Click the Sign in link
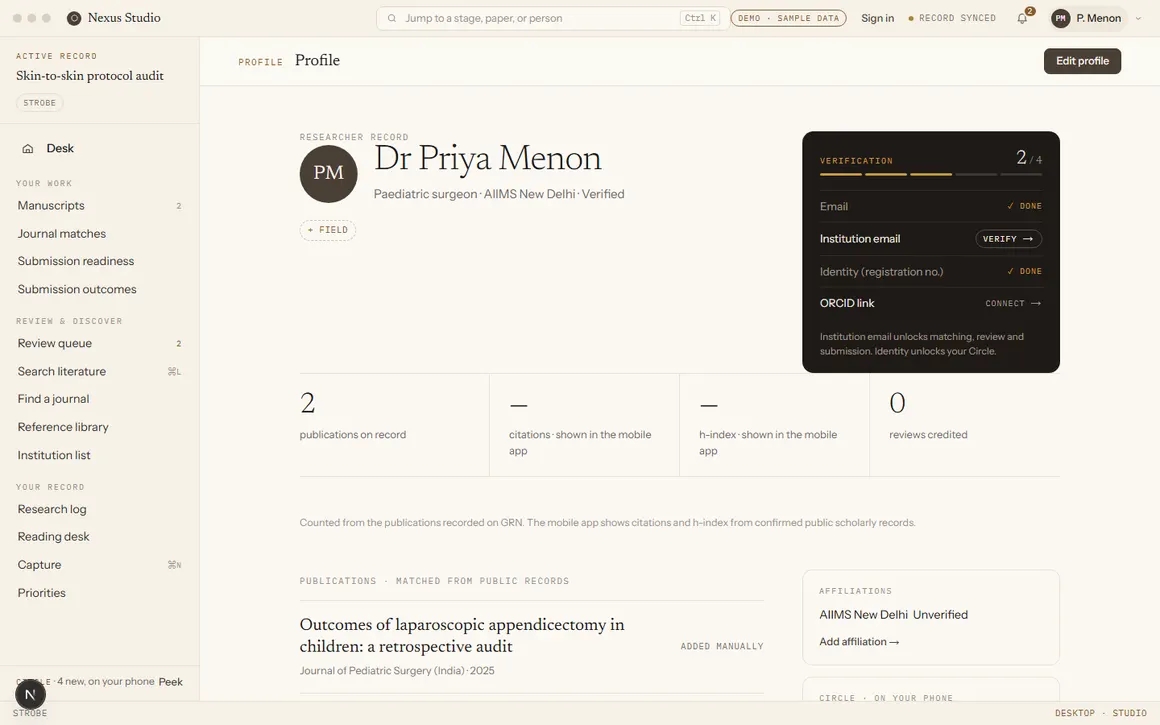The height and width of the screenshot is (725, 1160). click(877, 18)
